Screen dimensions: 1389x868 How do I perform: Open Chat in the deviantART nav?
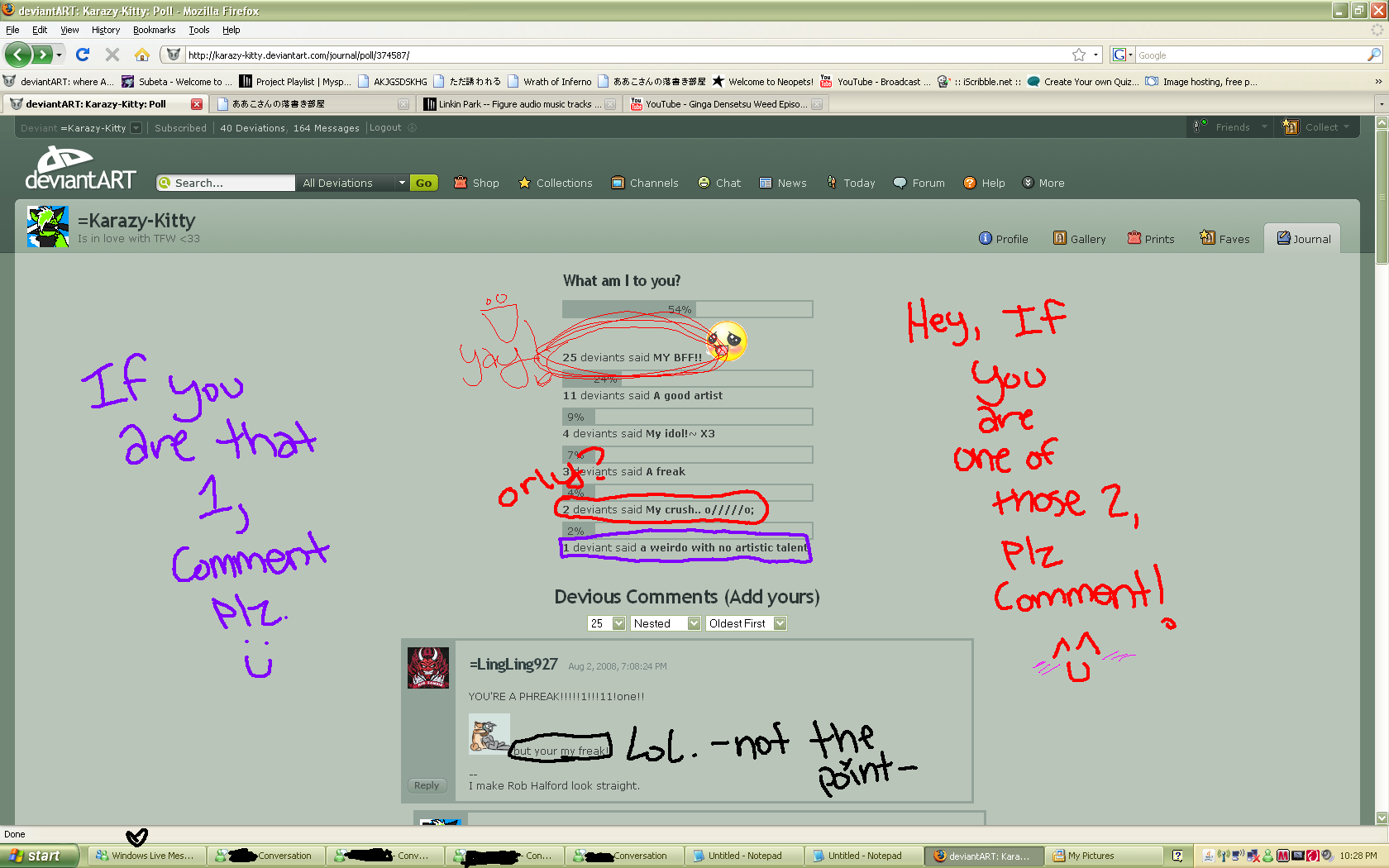pos(719,183)
